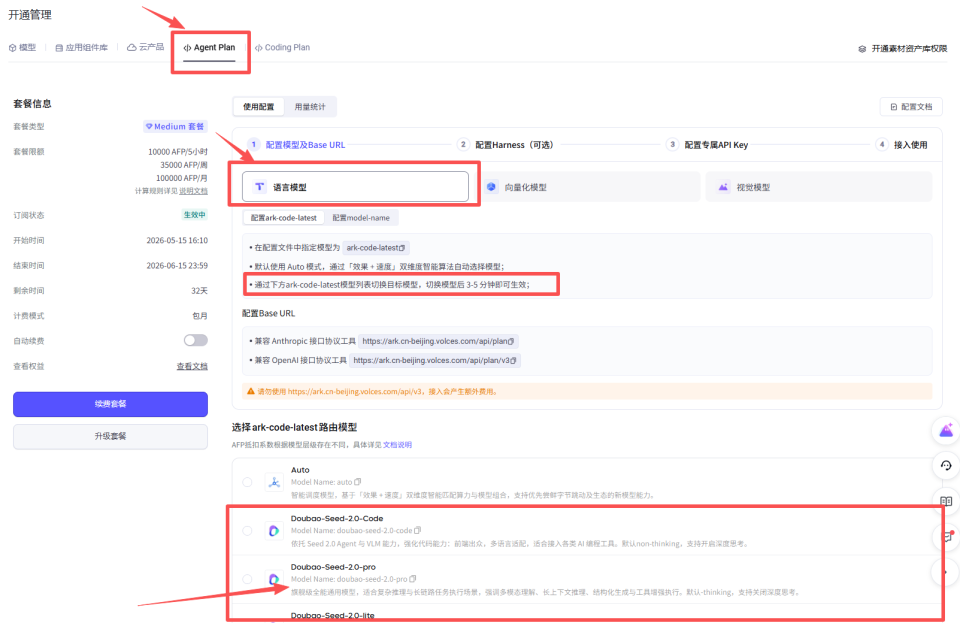This screenshot has height=623, width=960.
Task: Open the 说明文档 link under quota
Action: (x=193, y=191)
